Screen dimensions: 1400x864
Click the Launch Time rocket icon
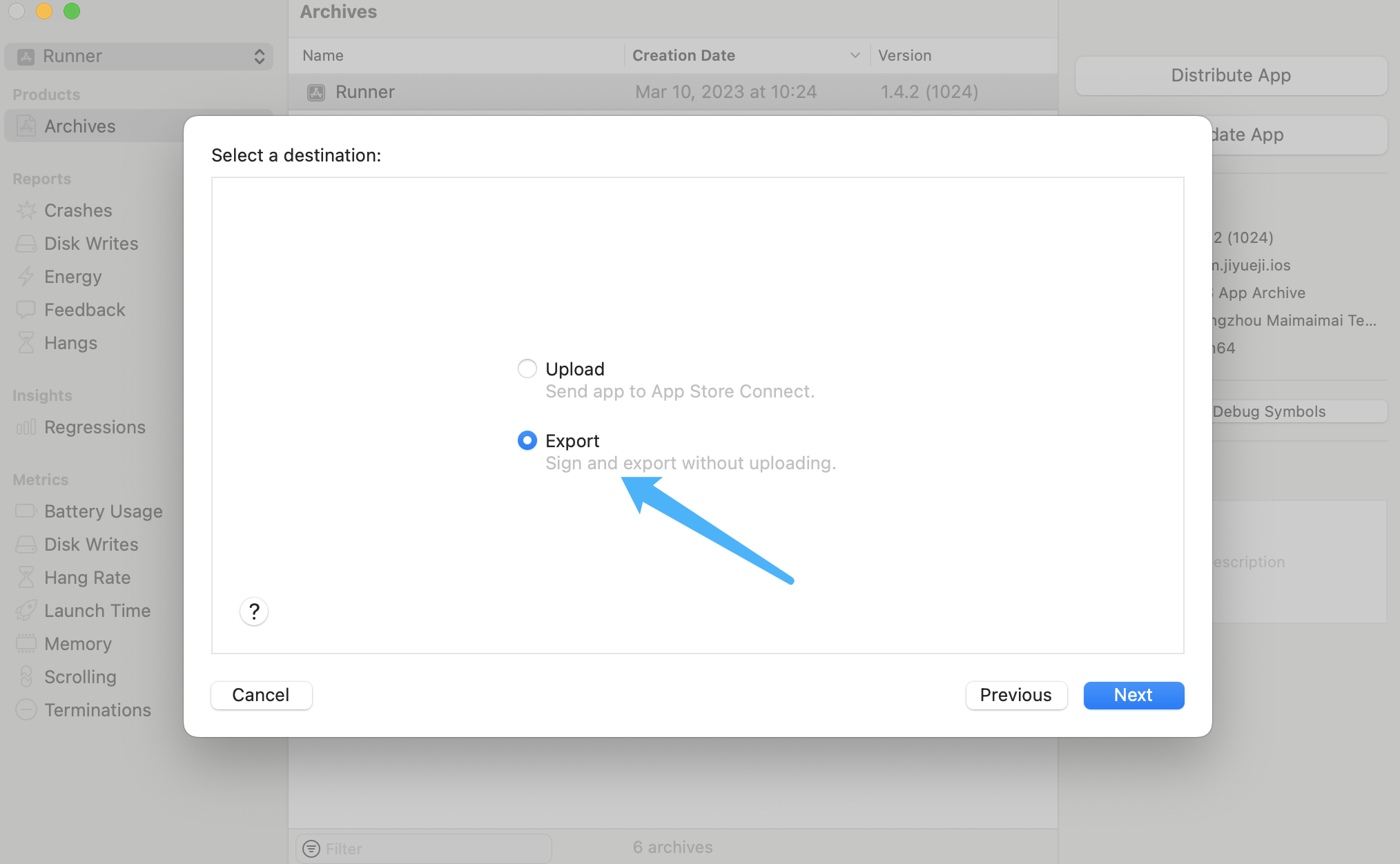26,611
